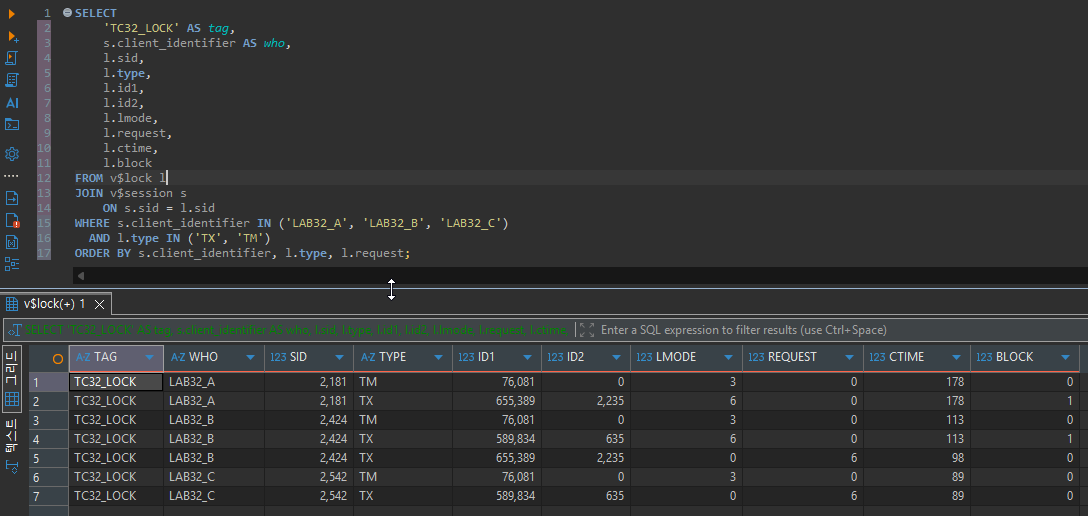Click the expand filter panel icon

coord(587,330)
